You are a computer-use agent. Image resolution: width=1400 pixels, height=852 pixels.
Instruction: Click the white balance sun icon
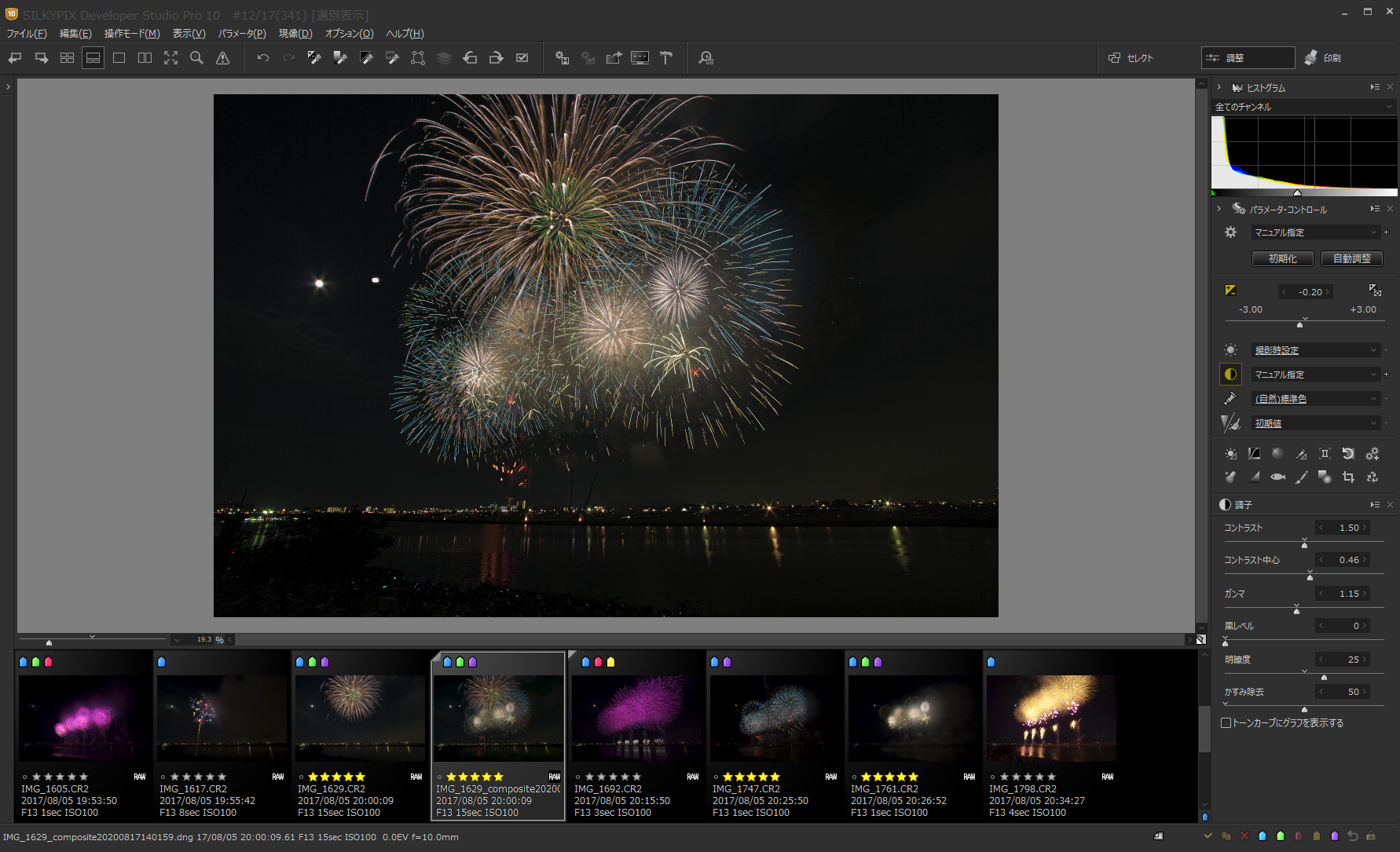[x=1230, y=350]
